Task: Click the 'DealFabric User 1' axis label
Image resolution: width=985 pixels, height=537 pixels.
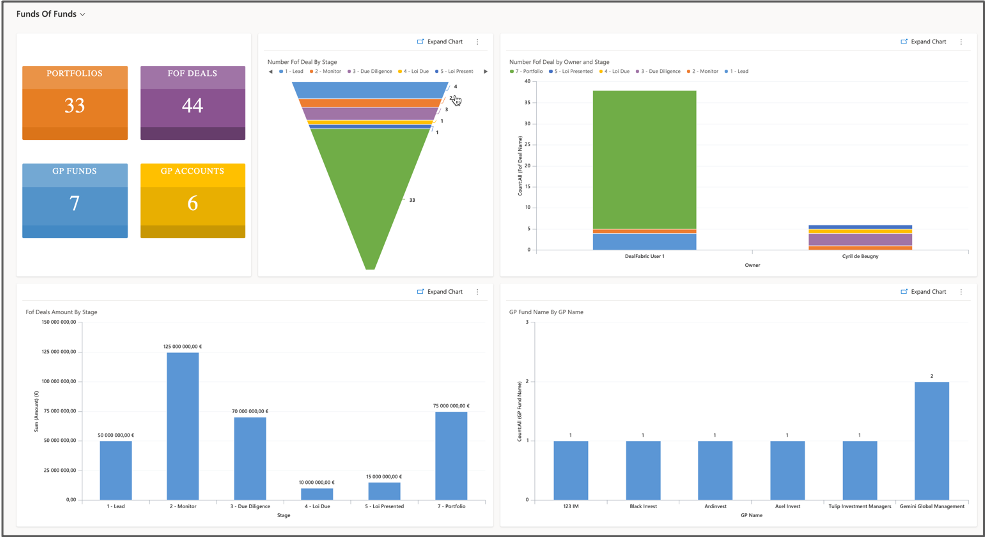Action: (645, 256)
